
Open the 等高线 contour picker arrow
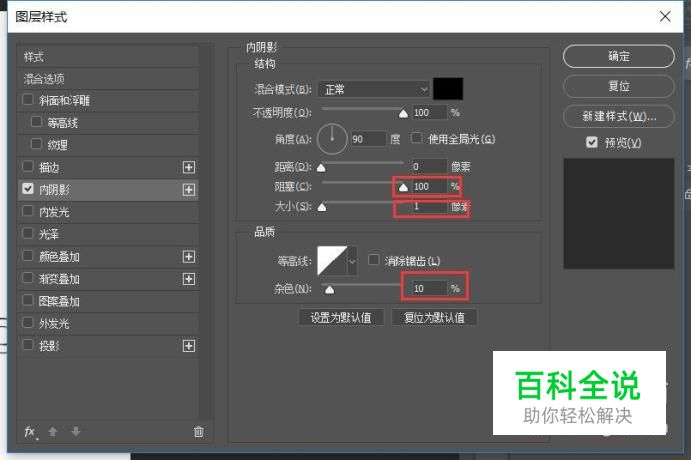(x=353, y=261)
